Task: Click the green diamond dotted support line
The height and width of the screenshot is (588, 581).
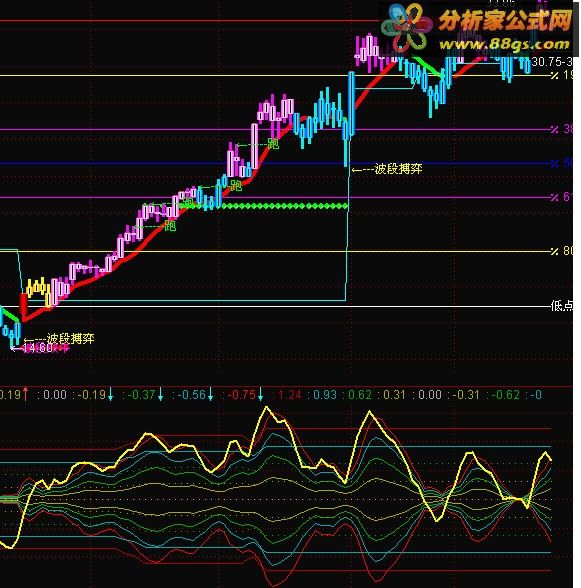Action: pos(285,206)
